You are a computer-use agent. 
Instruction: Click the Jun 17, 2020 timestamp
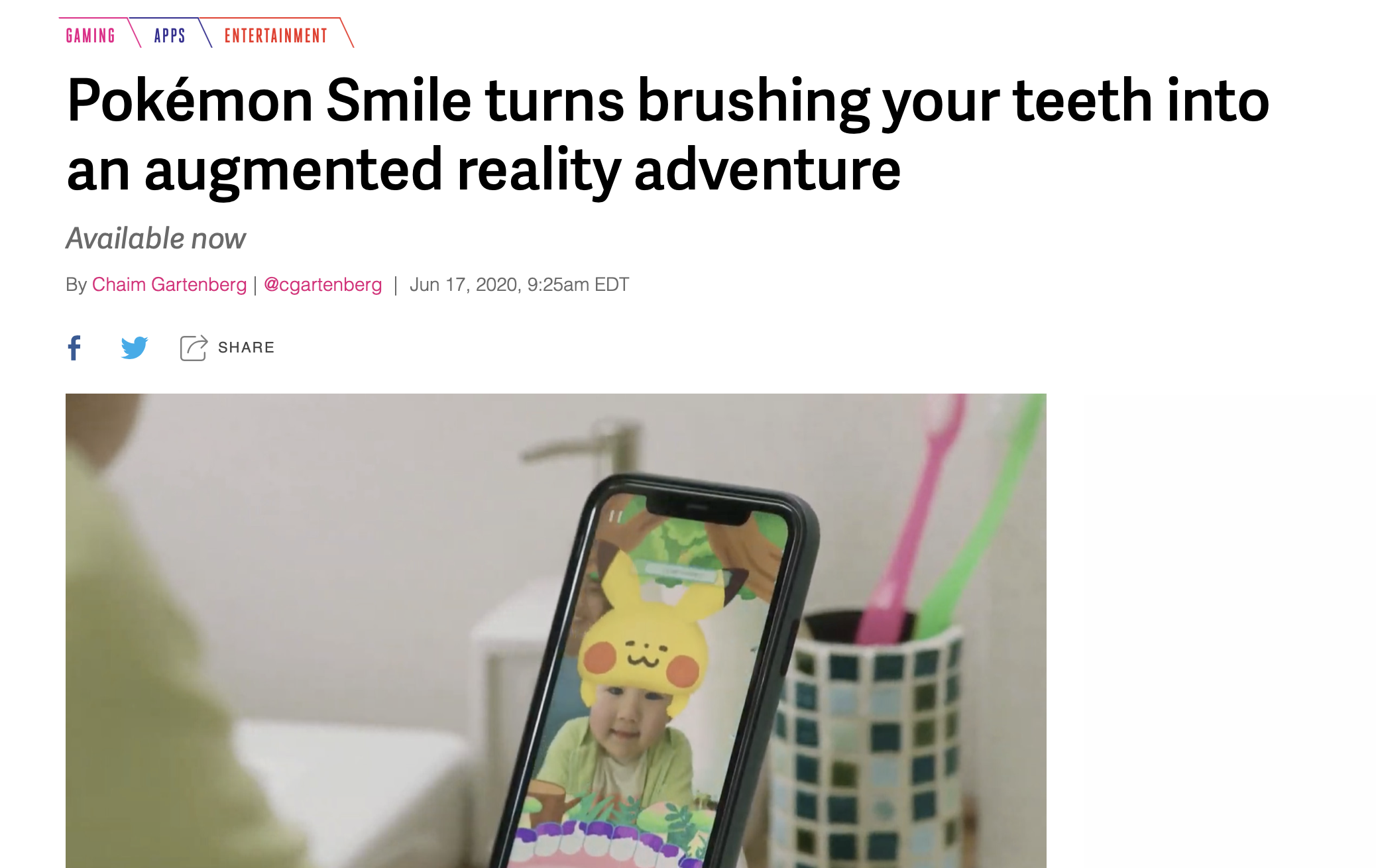pos(519,284)
